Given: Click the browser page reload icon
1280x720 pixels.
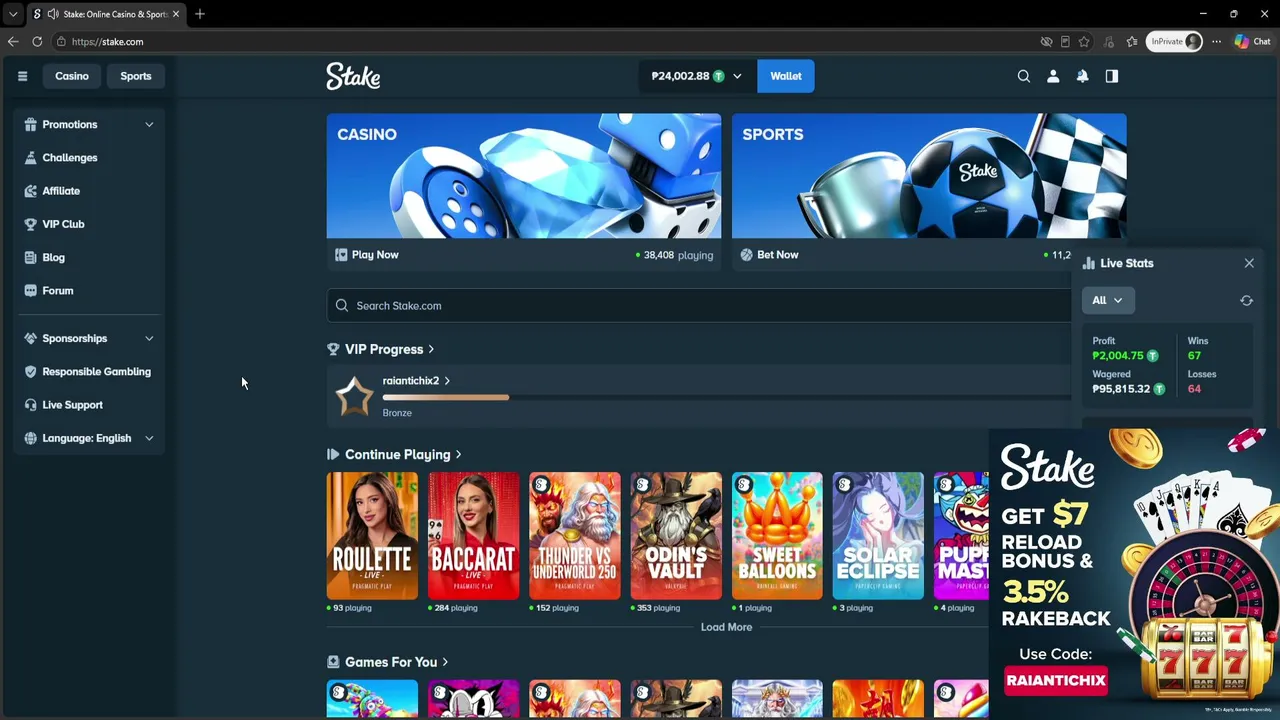Looking at the screenshot, I should (x=37, y=41).
